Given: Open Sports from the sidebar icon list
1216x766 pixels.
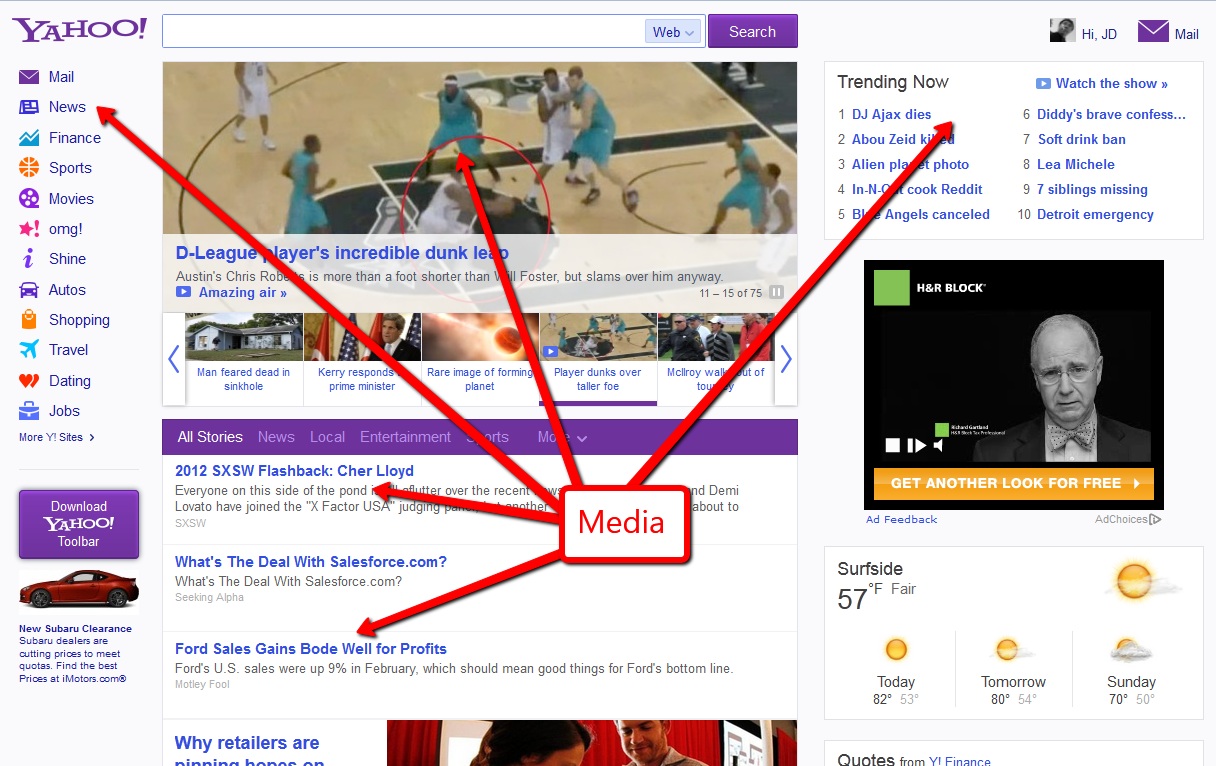Looking at the screenshot, I should (x=30, y=168).
